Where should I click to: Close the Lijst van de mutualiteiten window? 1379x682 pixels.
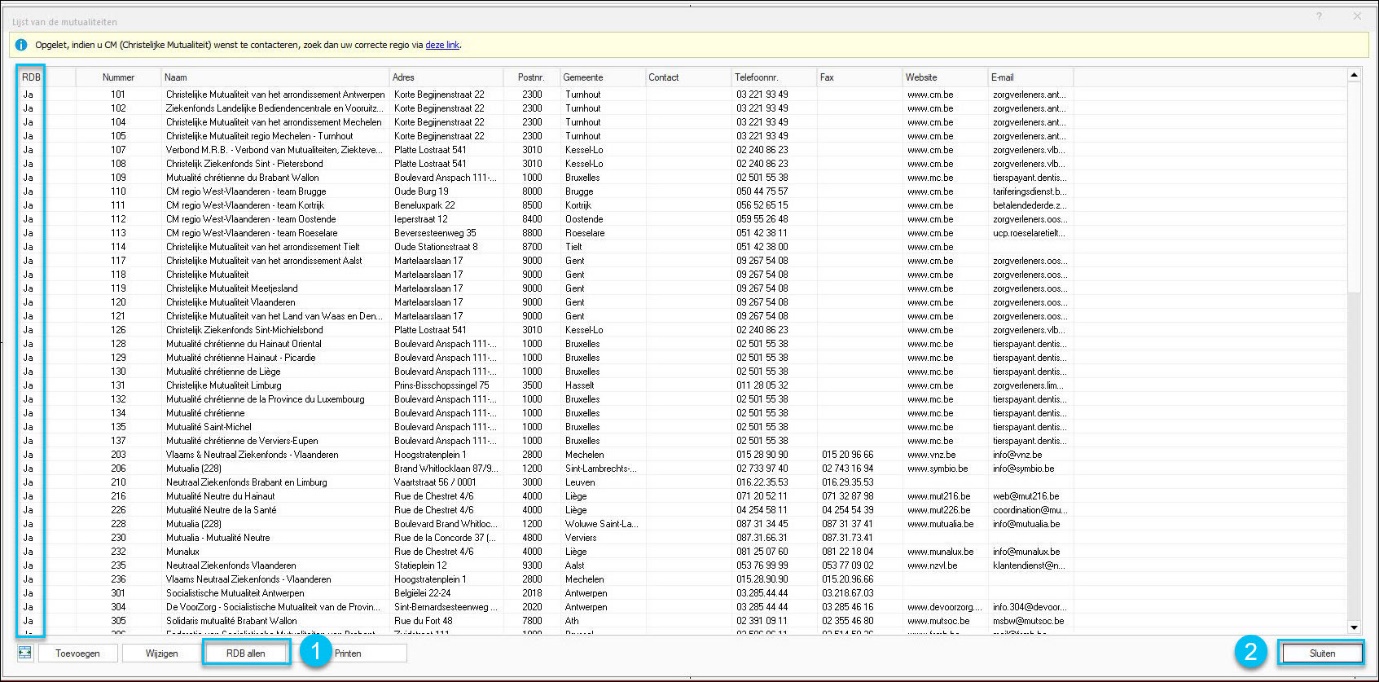click(1357, 16)
